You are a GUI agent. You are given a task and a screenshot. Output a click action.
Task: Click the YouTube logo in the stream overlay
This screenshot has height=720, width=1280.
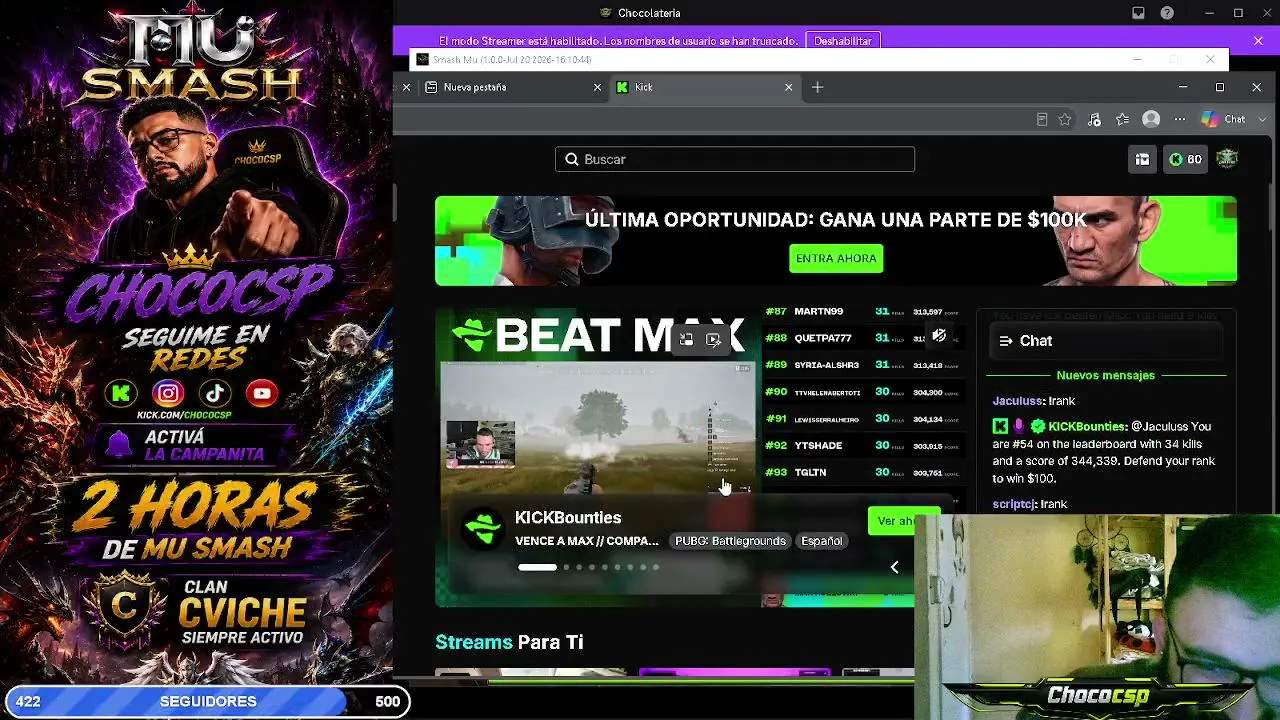tap(262, 393)
